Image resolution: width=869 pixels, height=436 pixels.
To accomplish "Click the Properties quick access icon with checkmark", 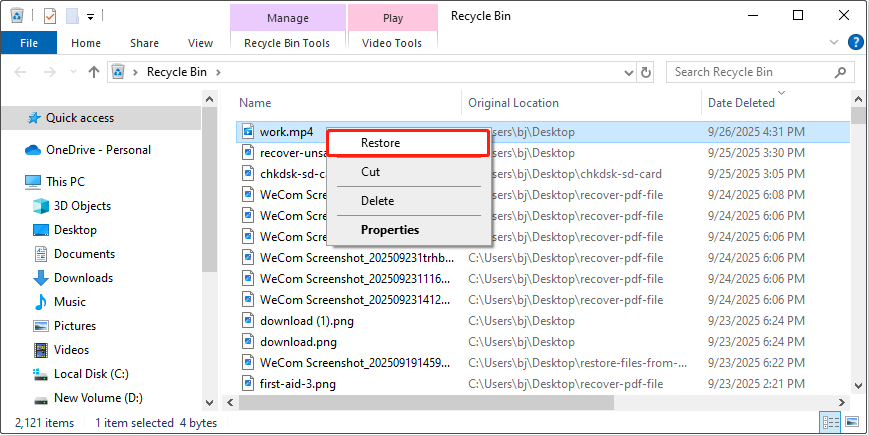I will coord(50,16).
